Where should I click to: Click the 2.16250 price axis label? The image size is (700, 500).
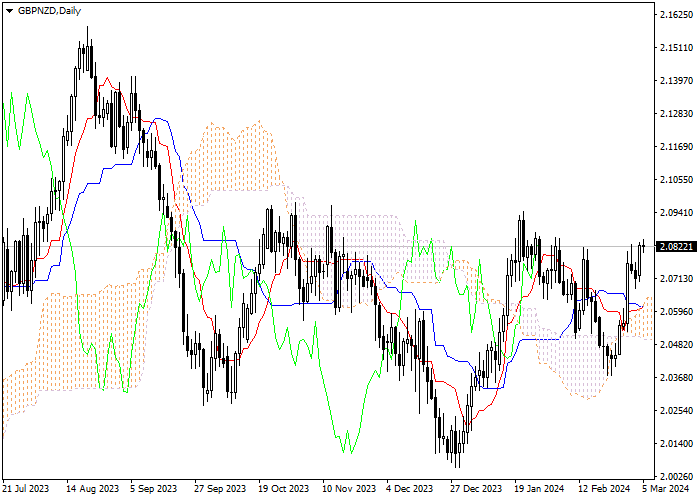point(676,15)
